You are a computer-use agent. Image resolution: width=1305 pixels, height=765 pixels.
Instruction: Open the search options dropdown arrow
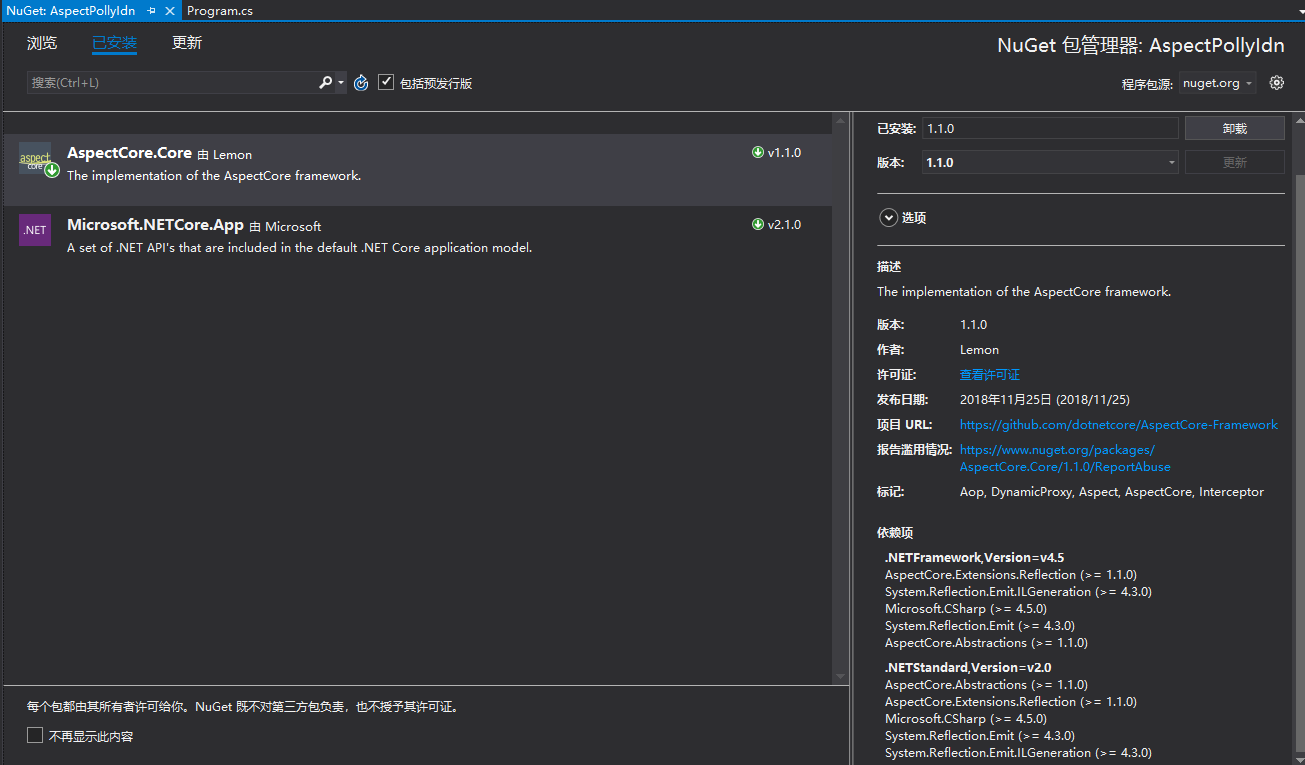tap(341, 83)
